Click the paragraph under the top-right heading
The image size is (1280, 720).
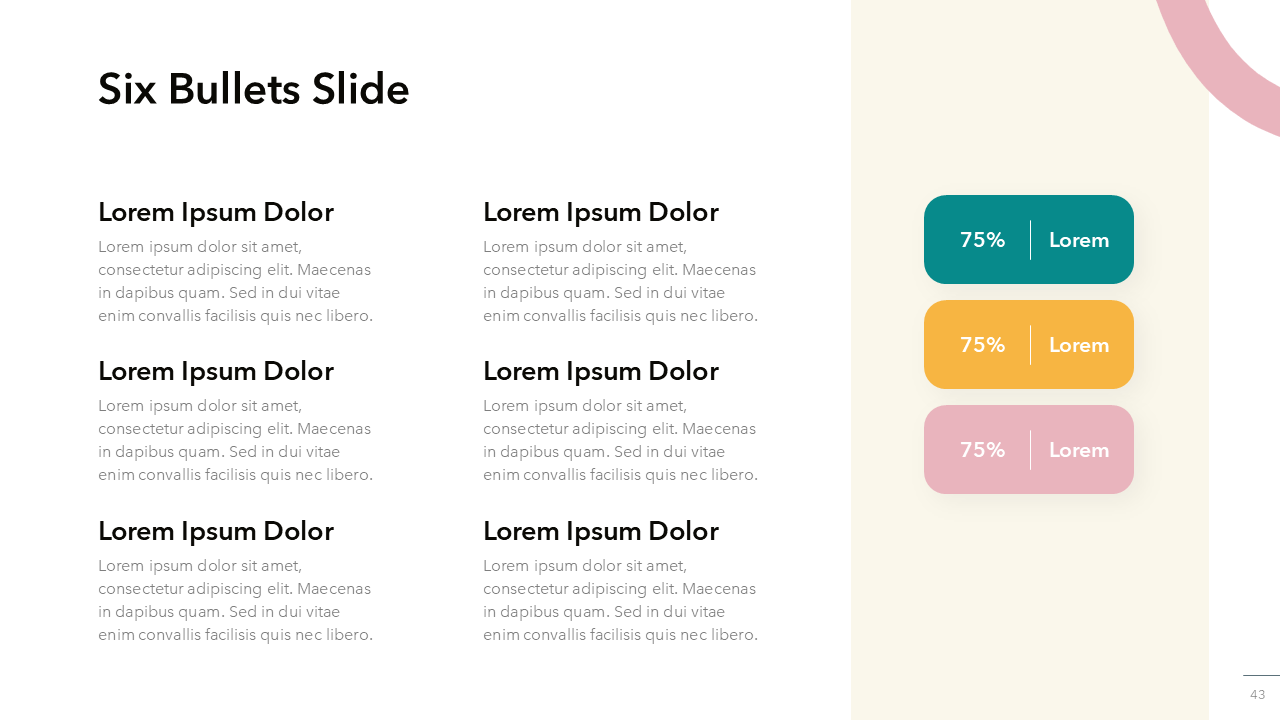[620, 281]
